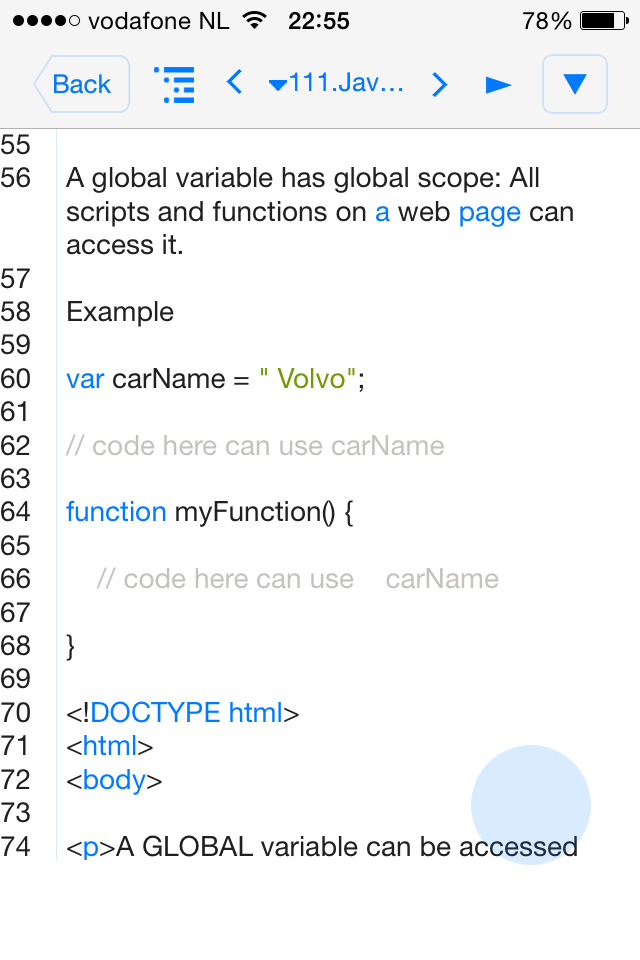This screenshot has width=640, height=960.
Task: Select line number 70 in gutter
Action: tap(16, 713)
